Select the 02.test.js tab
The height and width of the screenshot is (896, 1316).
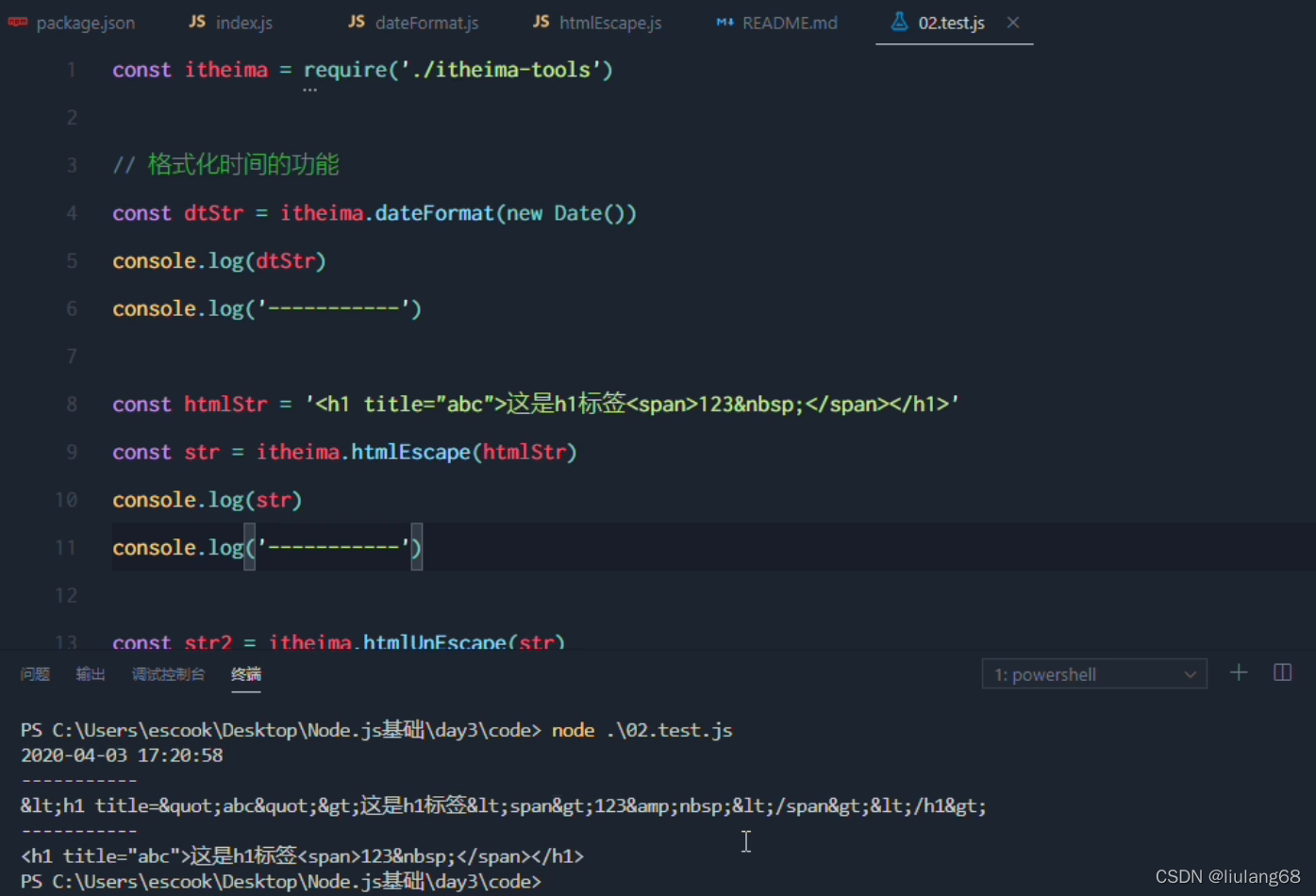(951, 23)
